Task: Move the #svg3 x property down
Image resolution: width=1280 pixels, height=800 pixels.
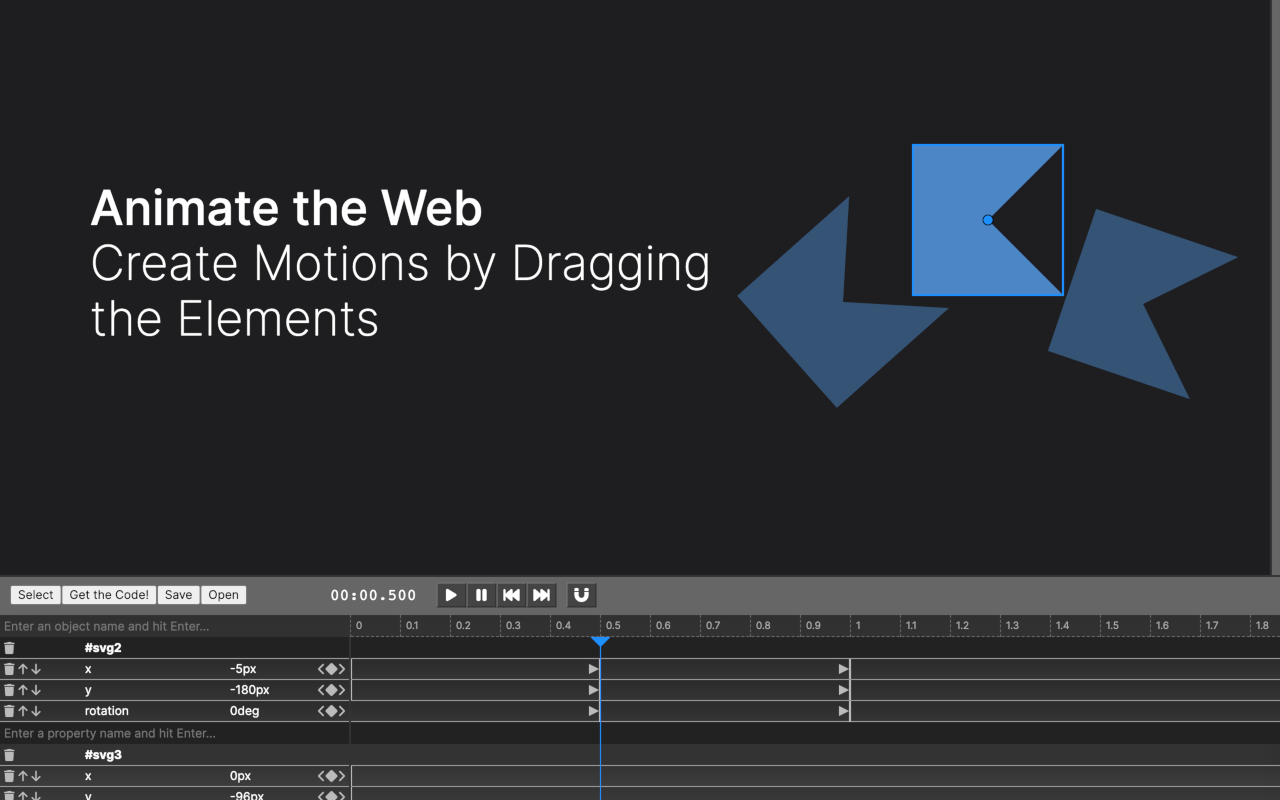Action: [36, 776]
